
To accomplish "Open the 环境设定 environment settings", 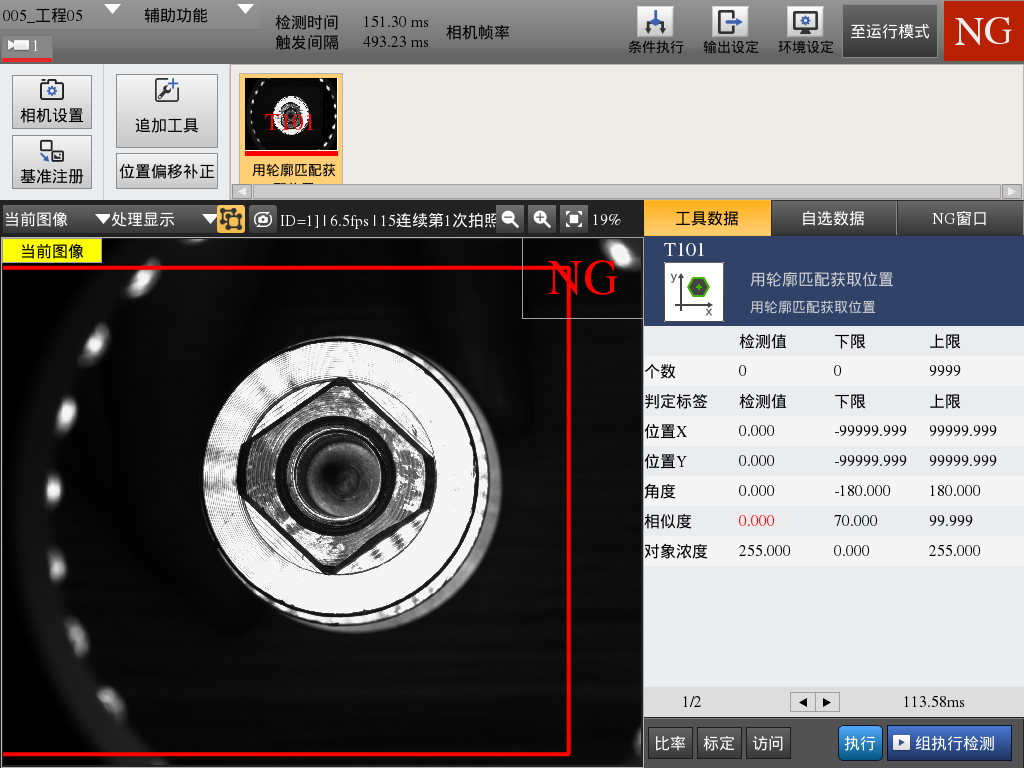I will pos(806,30).
